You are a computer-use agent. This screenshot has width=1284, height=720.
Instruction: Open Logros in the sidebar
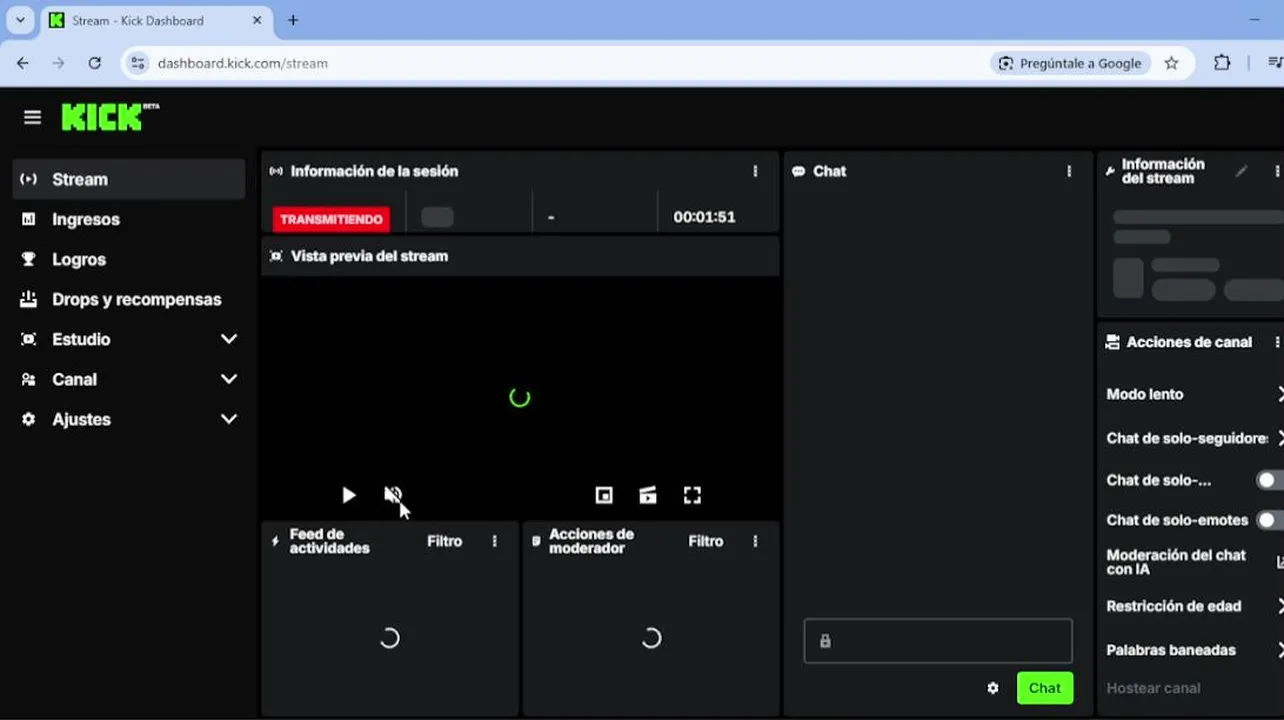[129, 259]
